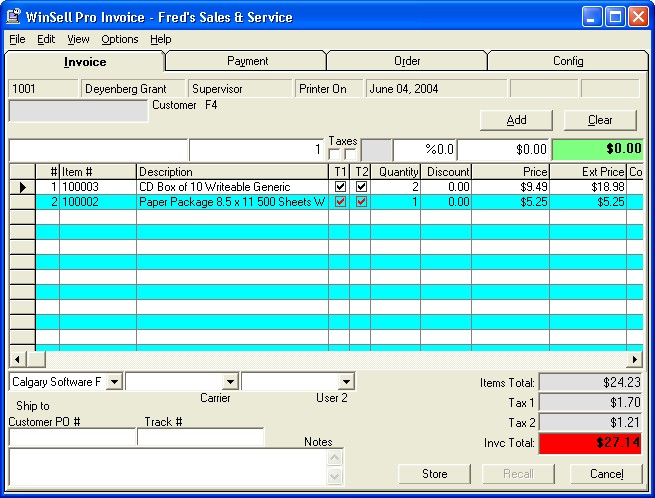Click the Add button
The height and width of the screenshot is (498, 655).
click(516, 120)
